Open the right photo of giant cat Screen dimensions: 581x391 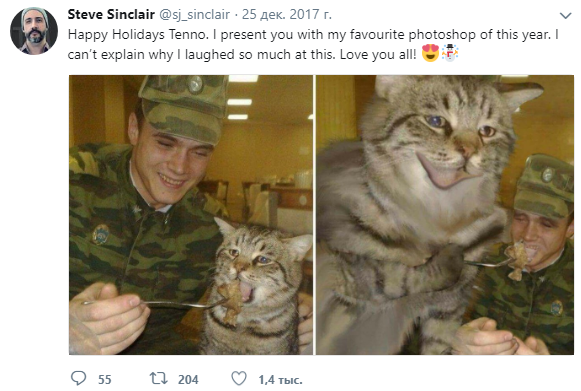(x=445, y=215)
